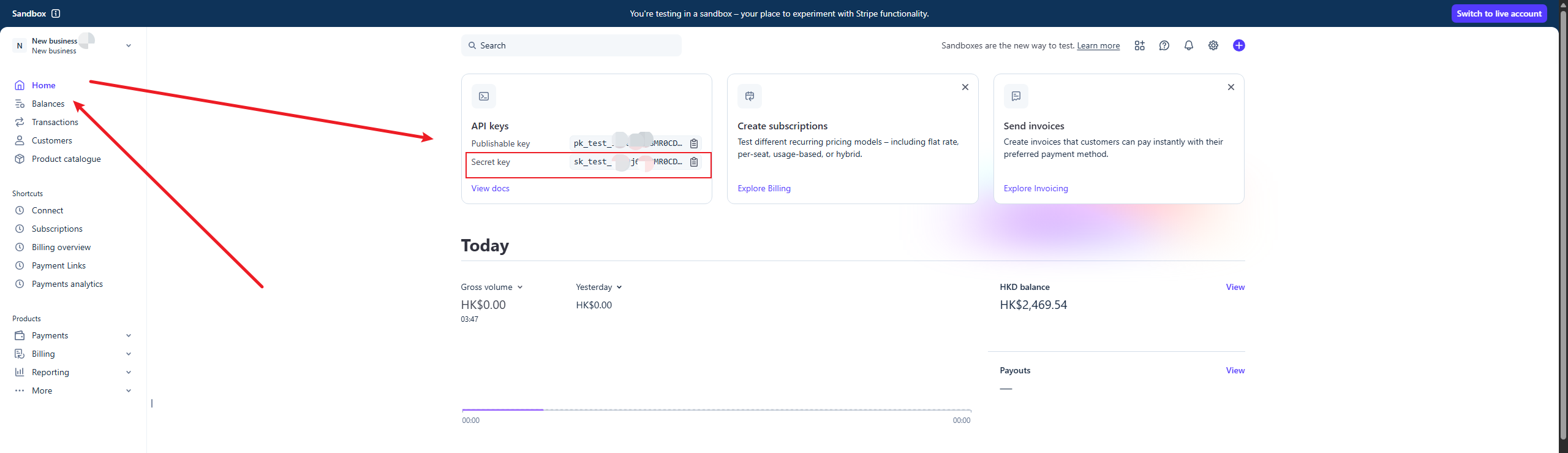1568x453 pixels.
Task: Click the Sandbox info icon
Action: [56, 13]
